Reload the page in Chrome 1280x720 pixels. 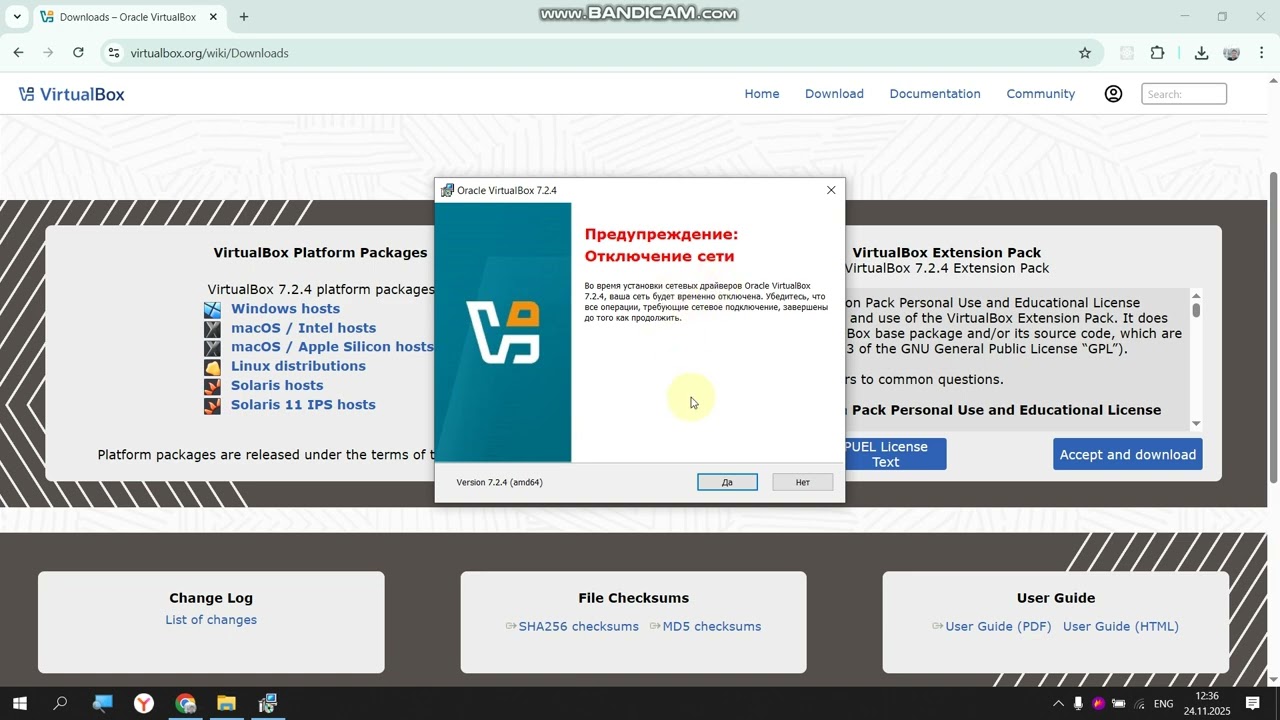(x=78, y=53)
